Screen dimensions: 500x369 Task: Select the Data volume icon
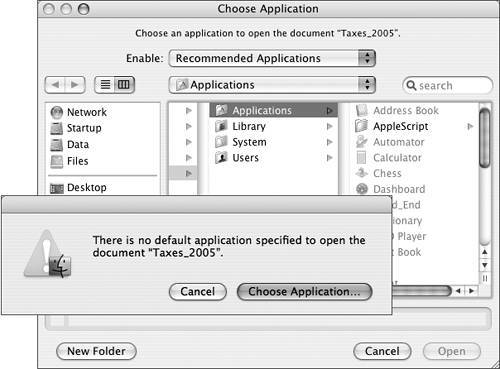click(56, 145)
